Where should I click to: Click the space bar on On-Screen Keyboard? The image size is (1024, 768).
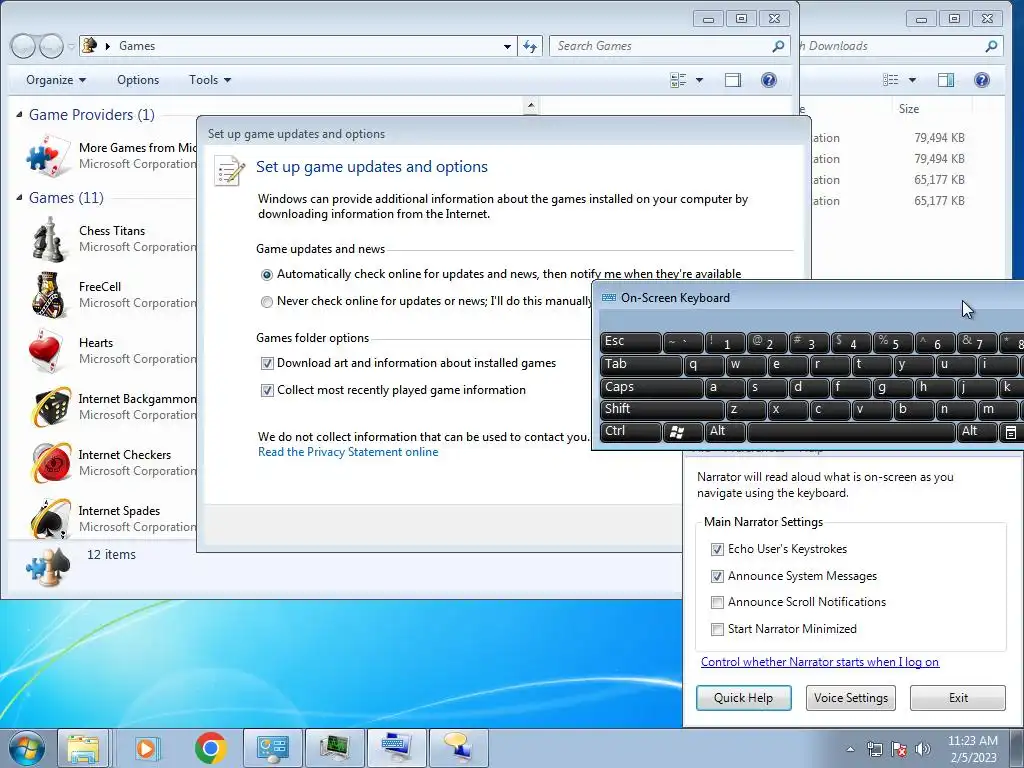(x=851, y=432)
